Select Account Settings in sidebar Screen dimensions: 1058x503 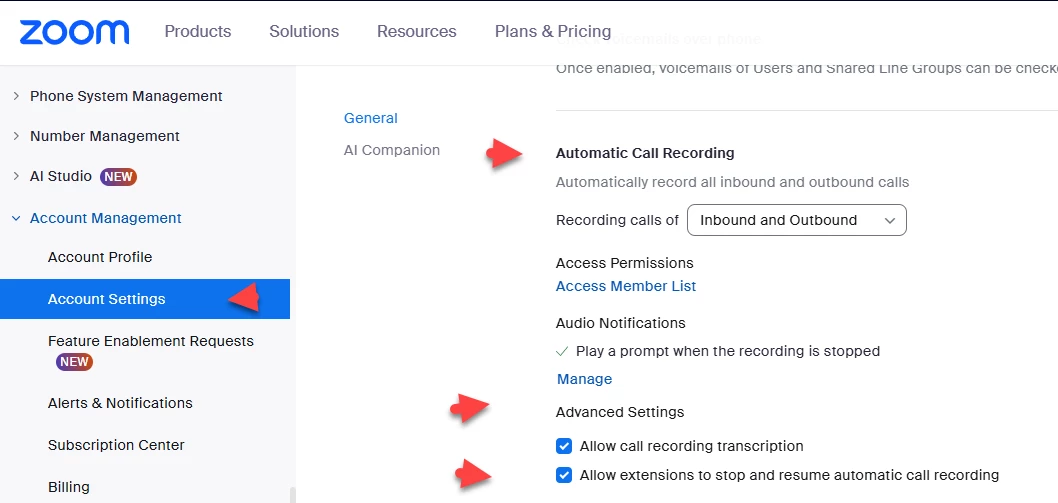click(x=144, y=299)
